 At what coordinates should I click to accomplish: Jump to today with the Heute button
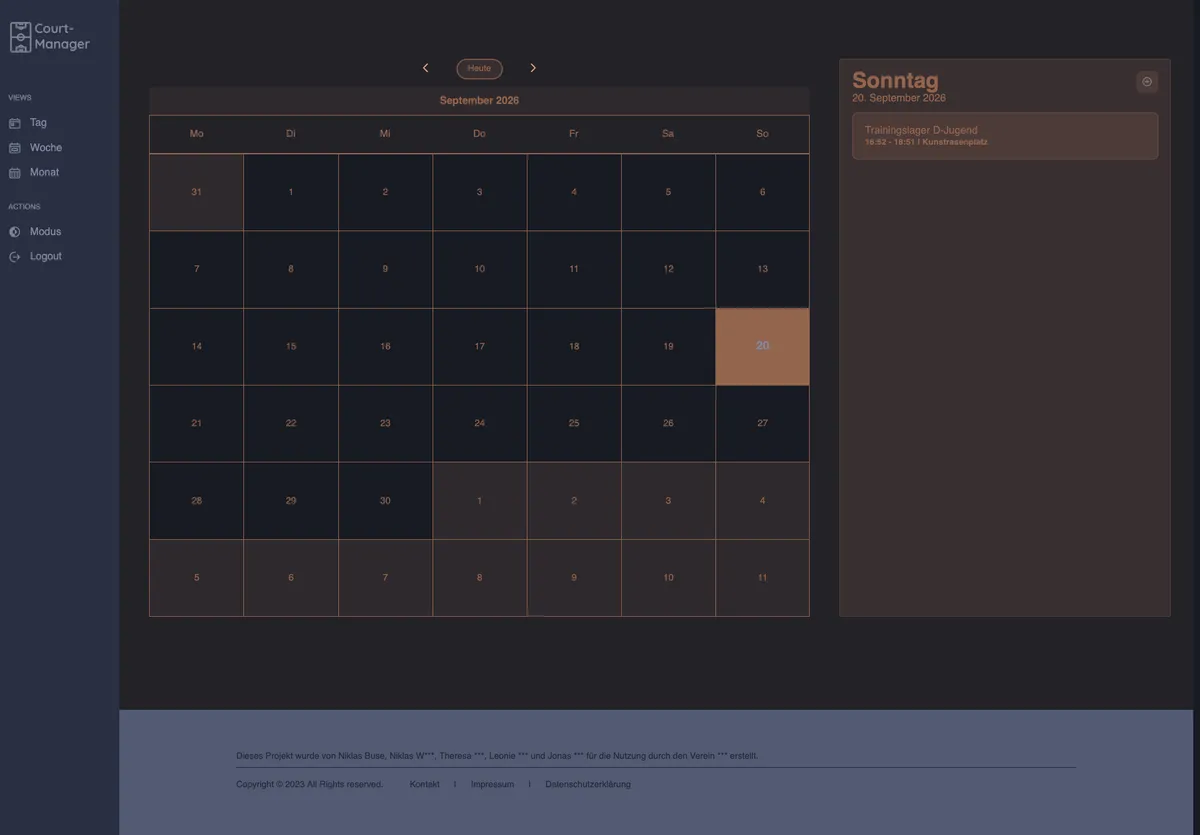coord(479,68)
